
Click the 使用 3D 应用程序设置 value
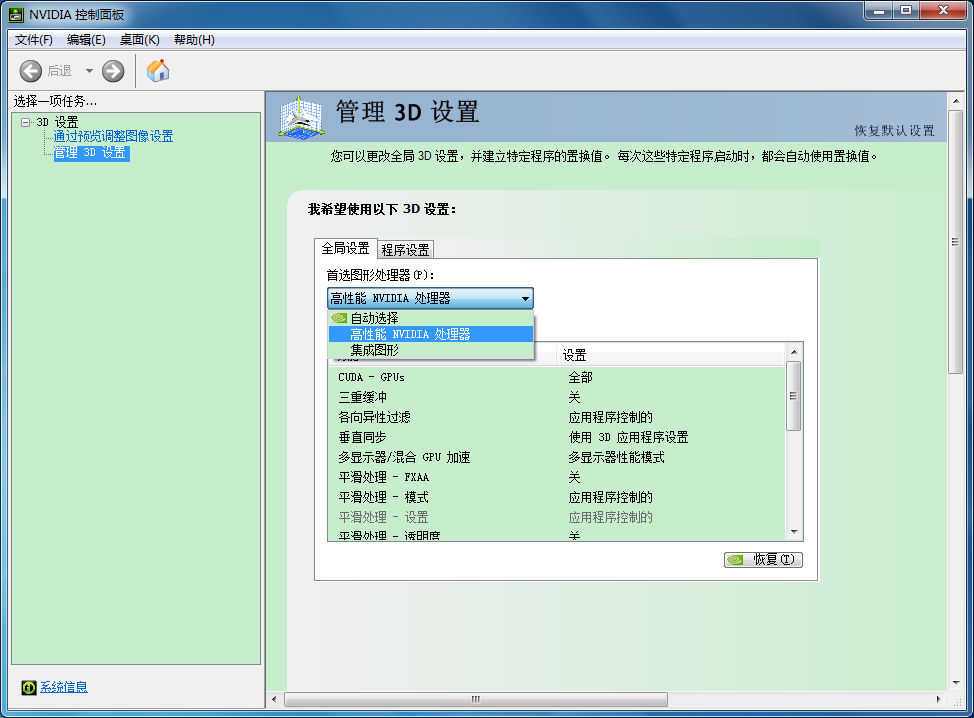click(628, 437)
